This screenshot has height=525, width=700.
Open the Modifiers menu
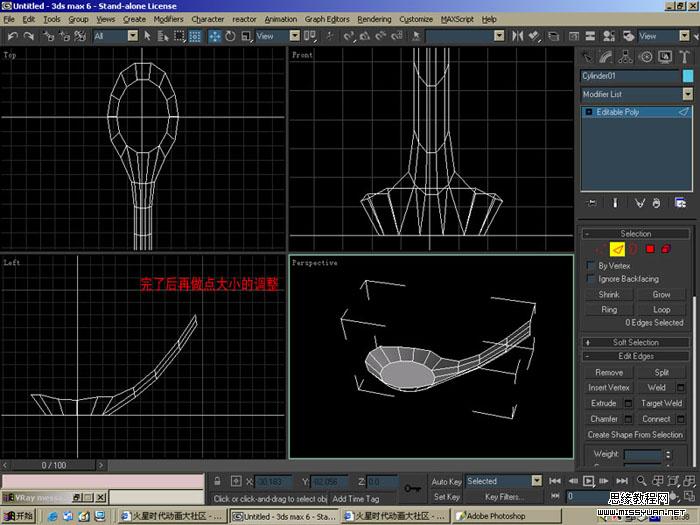click(168, 19)
